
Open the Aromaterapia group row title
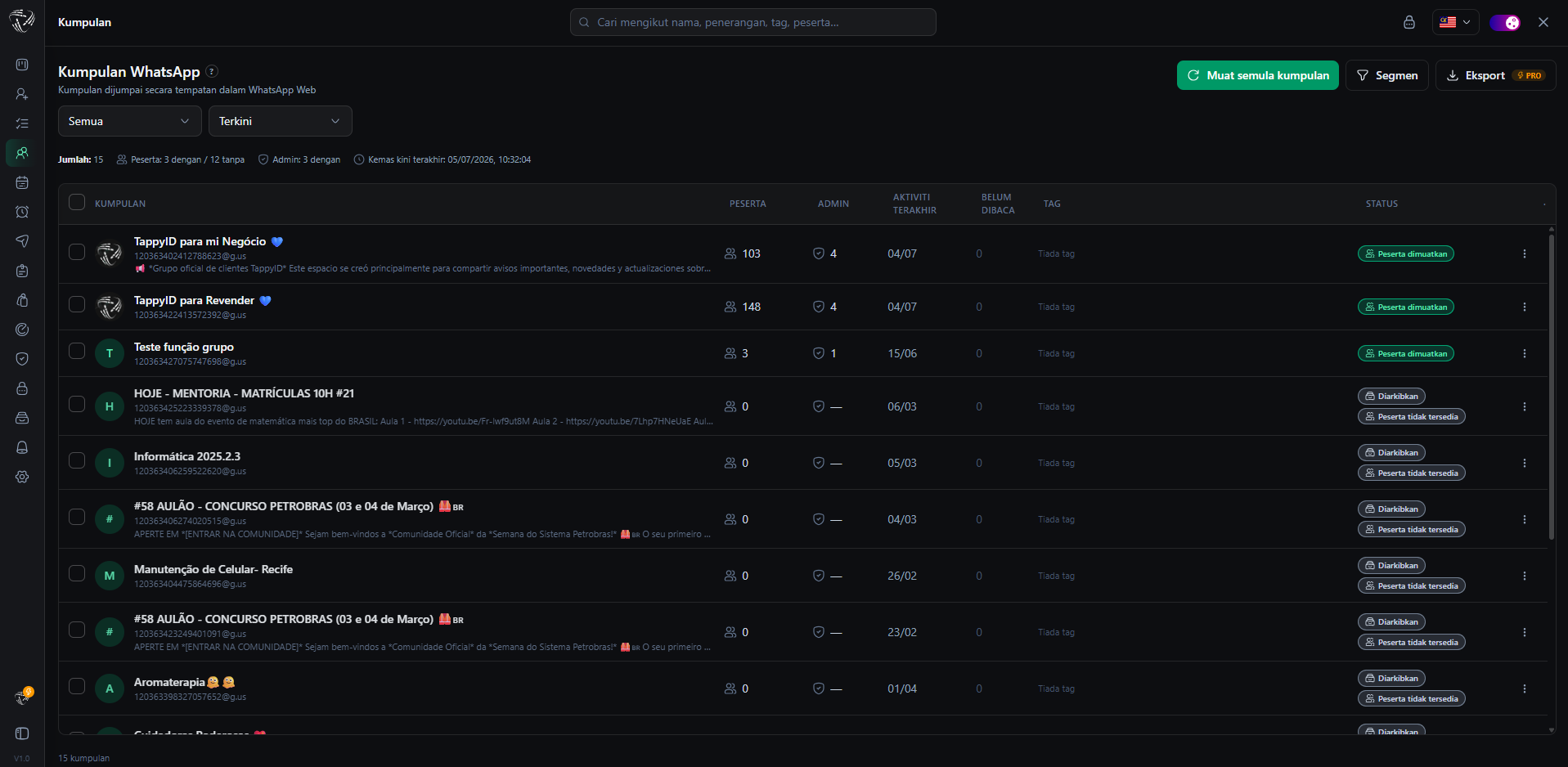[x=185, y=682]
